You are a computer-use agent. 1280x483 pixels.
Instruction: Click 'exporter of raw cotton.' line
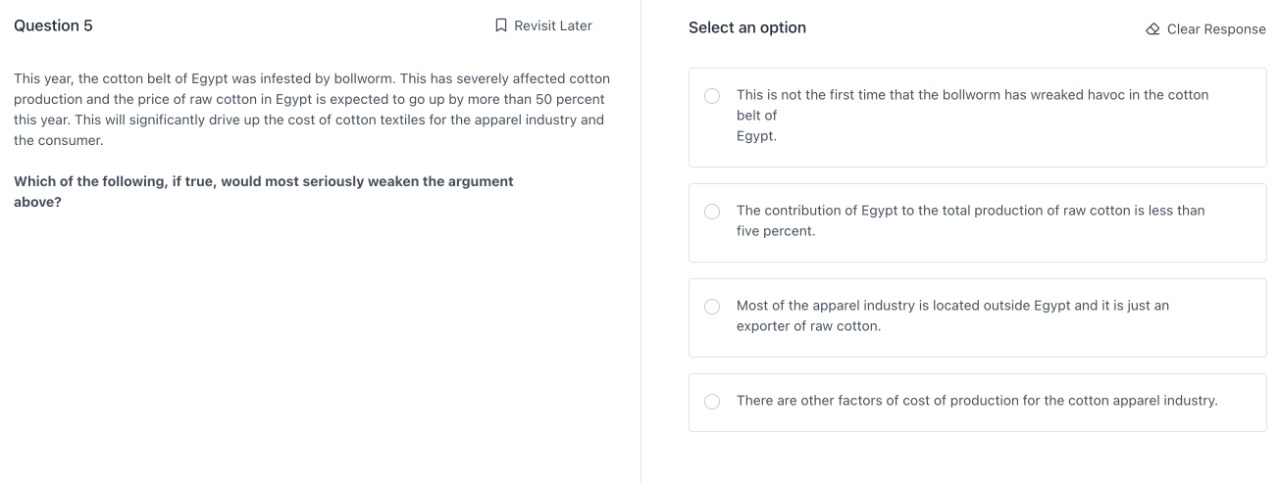[808, 327]
